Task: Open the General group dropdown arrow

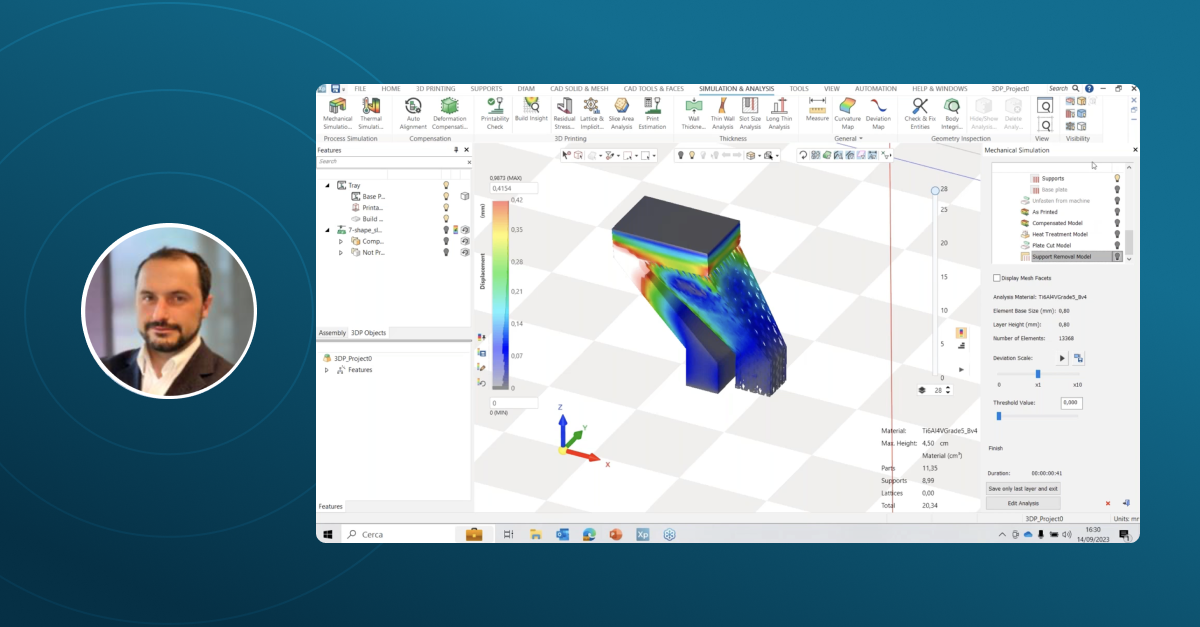Action: click(860, 138)
